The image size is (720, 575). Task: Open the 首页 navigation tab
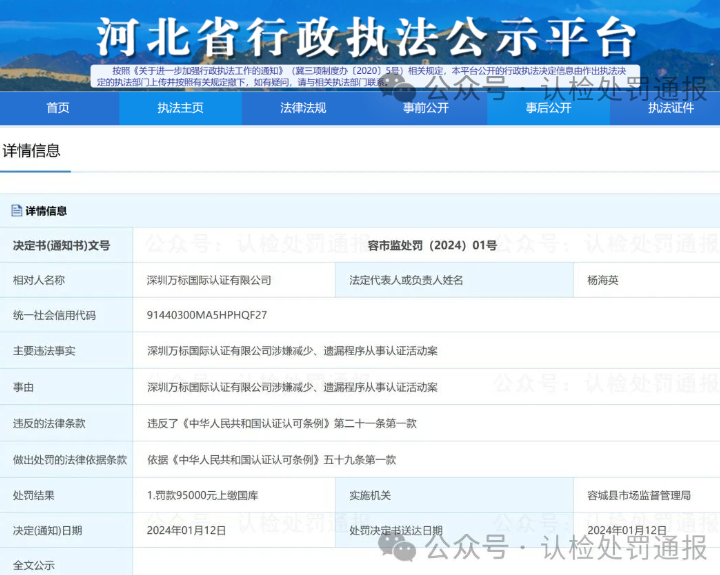(x=58, y=108)
